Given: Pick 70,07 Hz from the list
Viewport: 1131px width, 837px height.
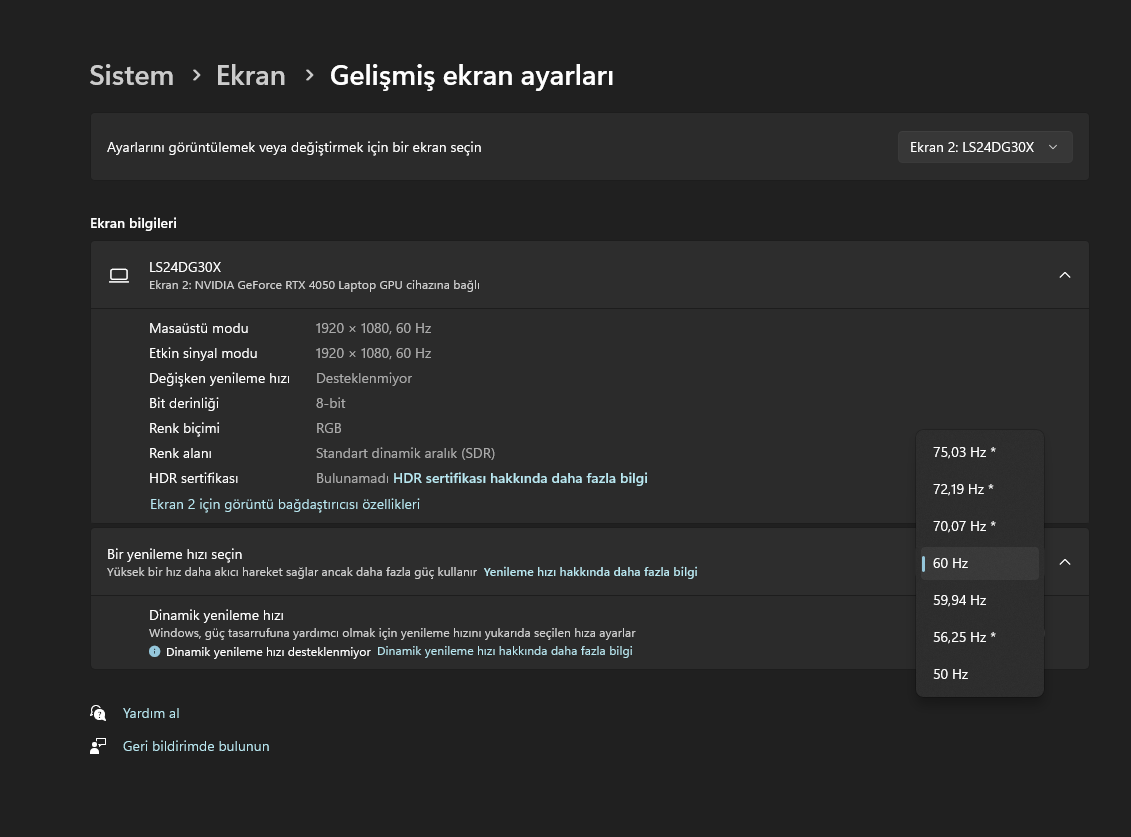Looking at the screenshot, I should pos(964,526).
